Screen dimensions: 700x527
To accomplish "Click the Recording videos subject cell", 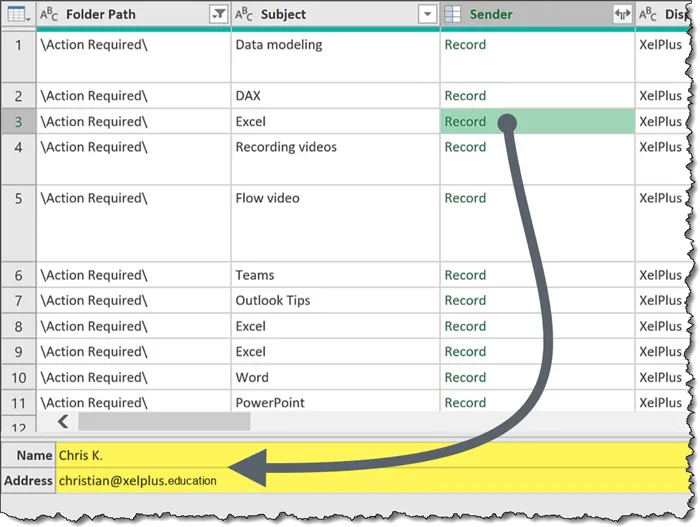I will (x=286, y=147).
